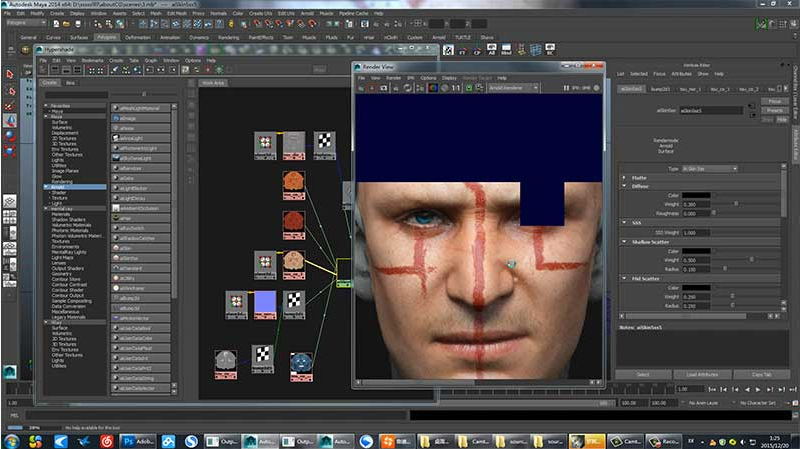Open the Hypershade Graph menu
This screenshot has height=449, width=800.
pyautogui.click(x=151, y=60)
